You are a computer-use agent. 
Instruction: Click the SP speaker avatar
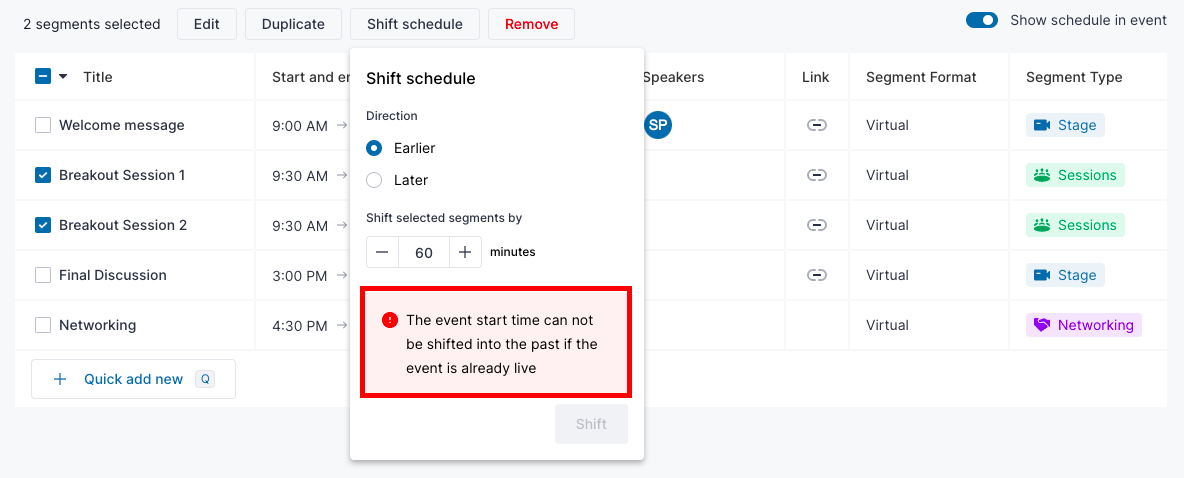[658, 125]
